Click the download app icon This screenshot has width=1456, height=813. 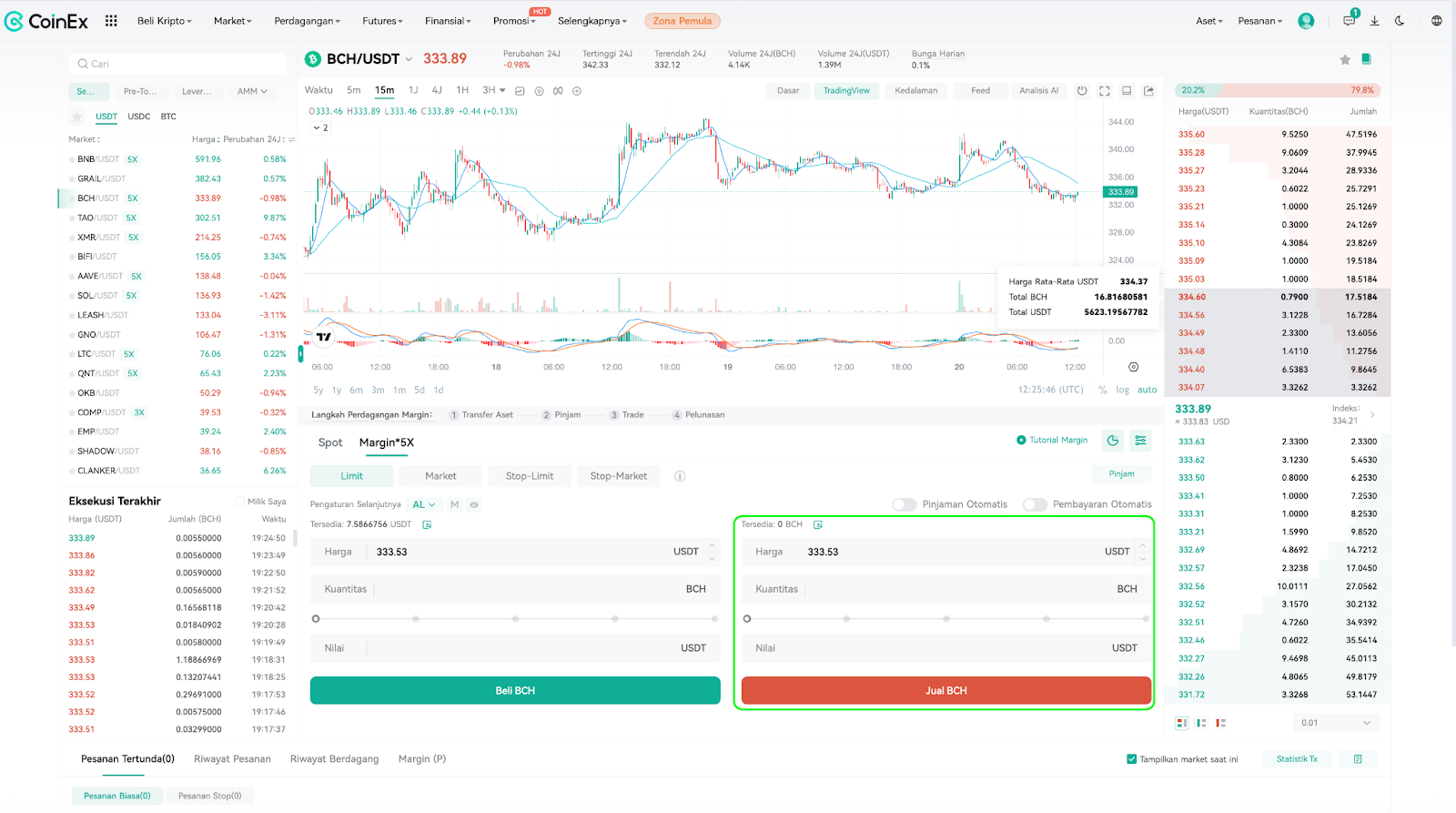tap(1375, 21)
